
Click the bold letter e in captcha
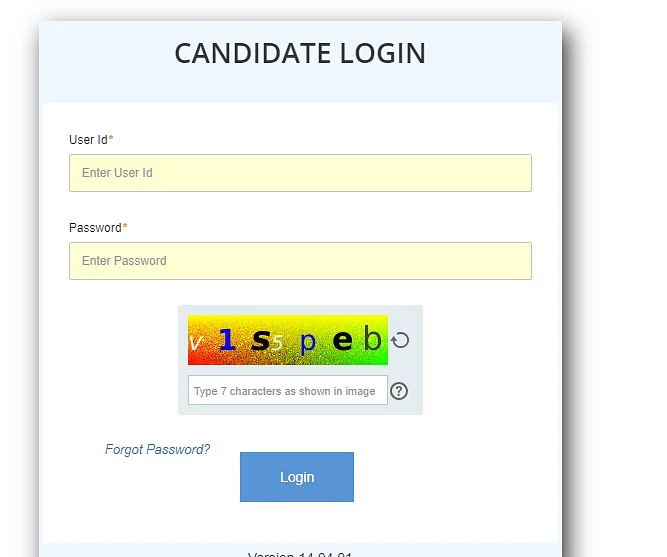342,341
